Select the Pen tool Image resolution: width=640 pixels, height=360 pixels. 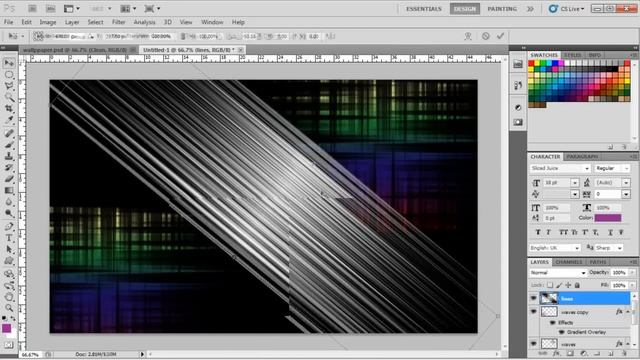pyautogui.click(x=9, y=227)
